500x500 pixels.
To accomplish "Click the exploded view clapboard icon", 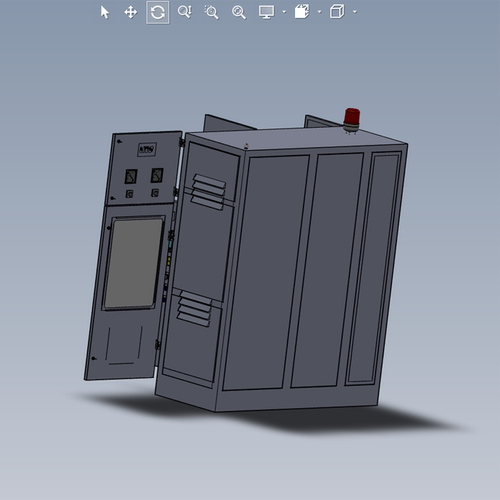I will (302, 12).
